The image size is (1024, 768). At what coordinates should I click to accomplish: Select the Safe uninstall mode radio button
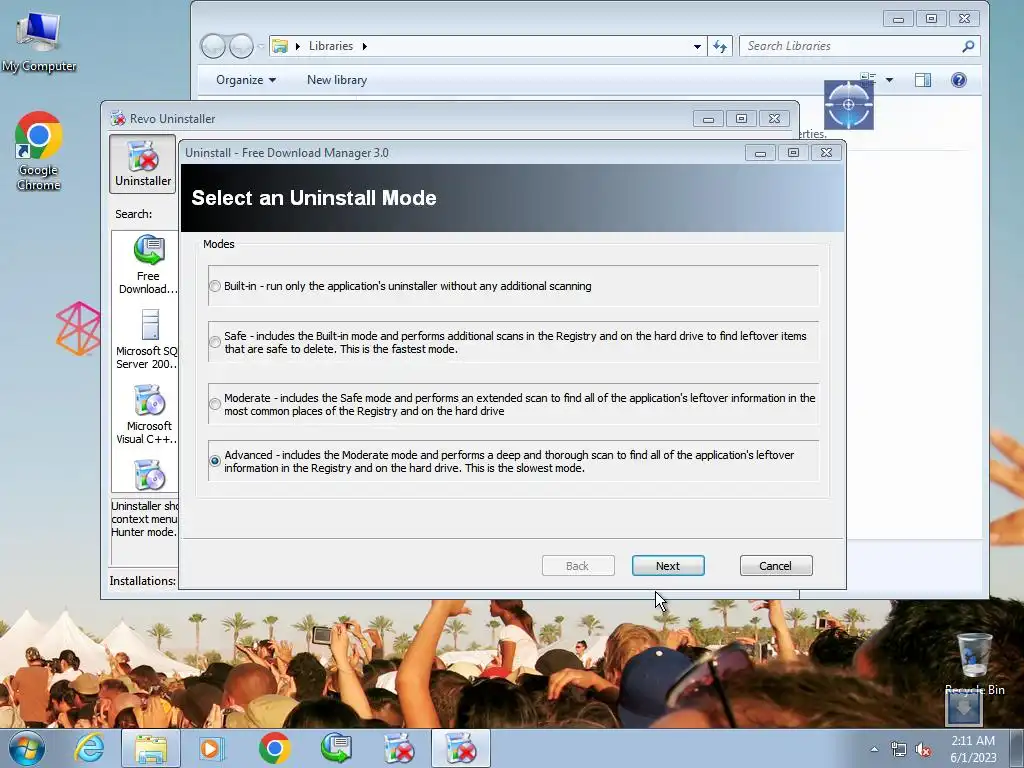click(215, 342)
